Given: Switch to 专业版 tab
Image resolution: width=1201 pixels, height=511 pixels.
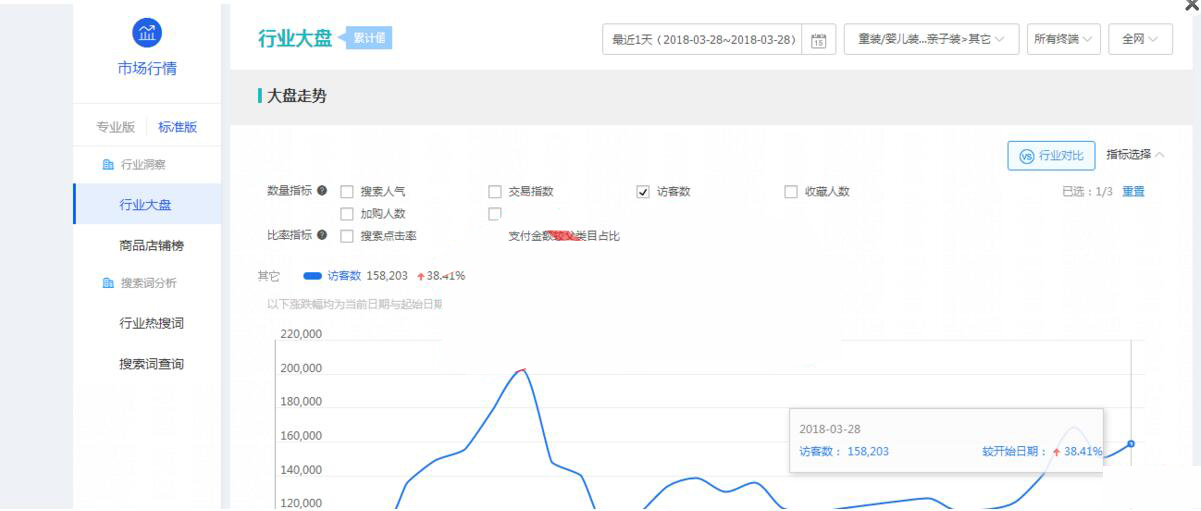Looking at the screenshot, I should click(x=116, y=127).
